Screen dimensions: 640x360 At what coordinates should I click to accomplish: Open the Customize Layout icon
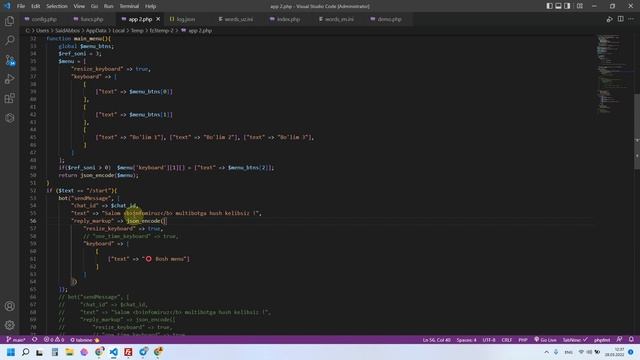pos(580,6)
